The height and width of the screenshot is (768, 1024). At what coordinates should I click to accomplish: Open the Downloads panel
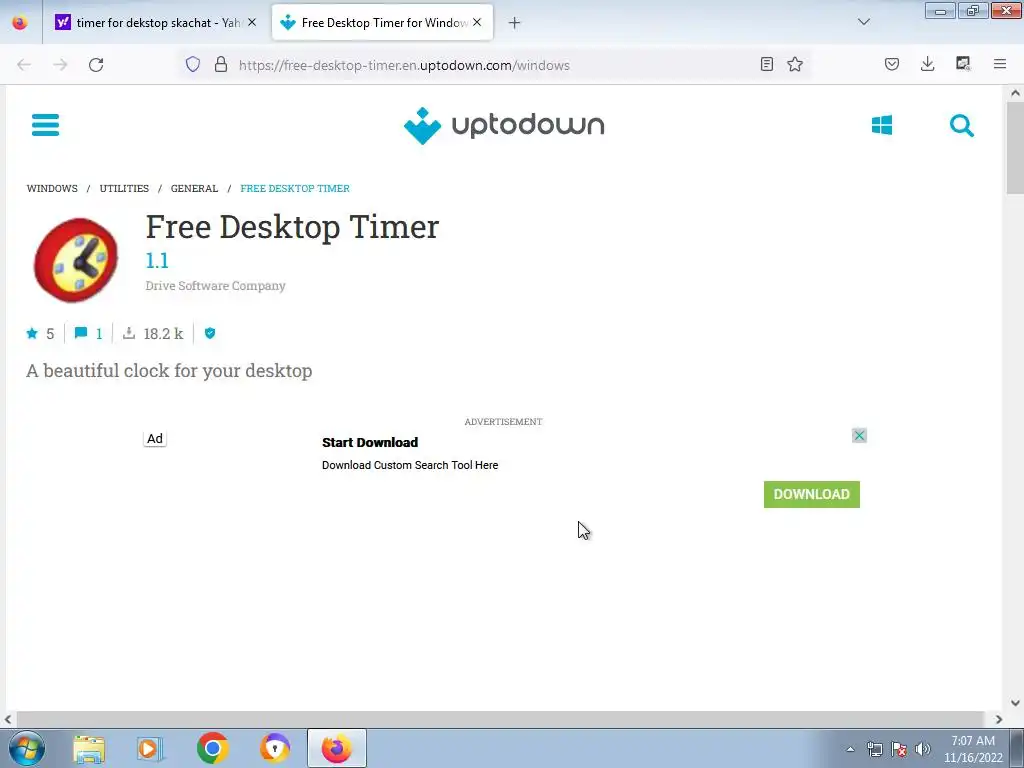[x=927, y=64]
